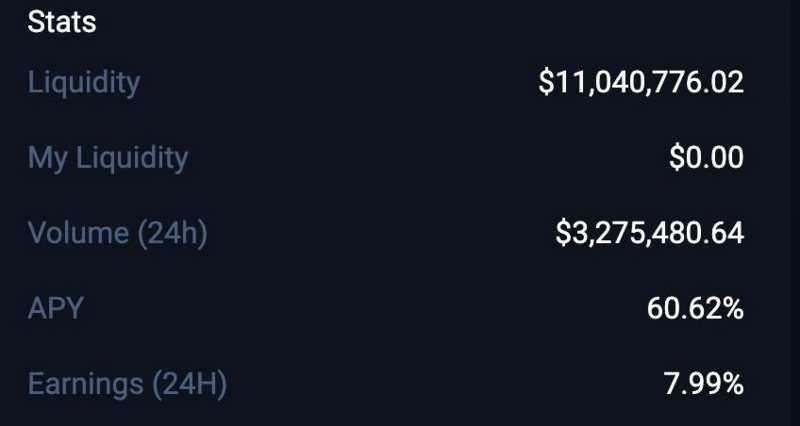This screenshot has width=800, height=426.
Task: Tap the total pool liquidity dollar amount
Action: click(x=641, y=82)
